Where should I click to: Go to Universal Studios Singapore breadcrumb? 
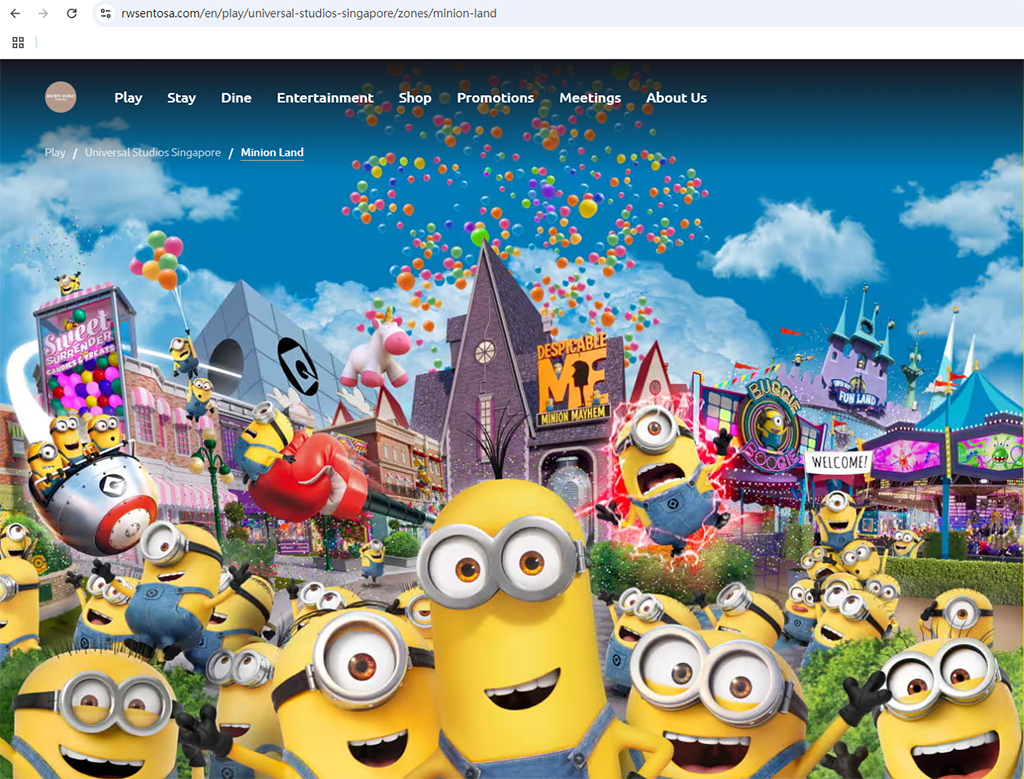(152, 153)
